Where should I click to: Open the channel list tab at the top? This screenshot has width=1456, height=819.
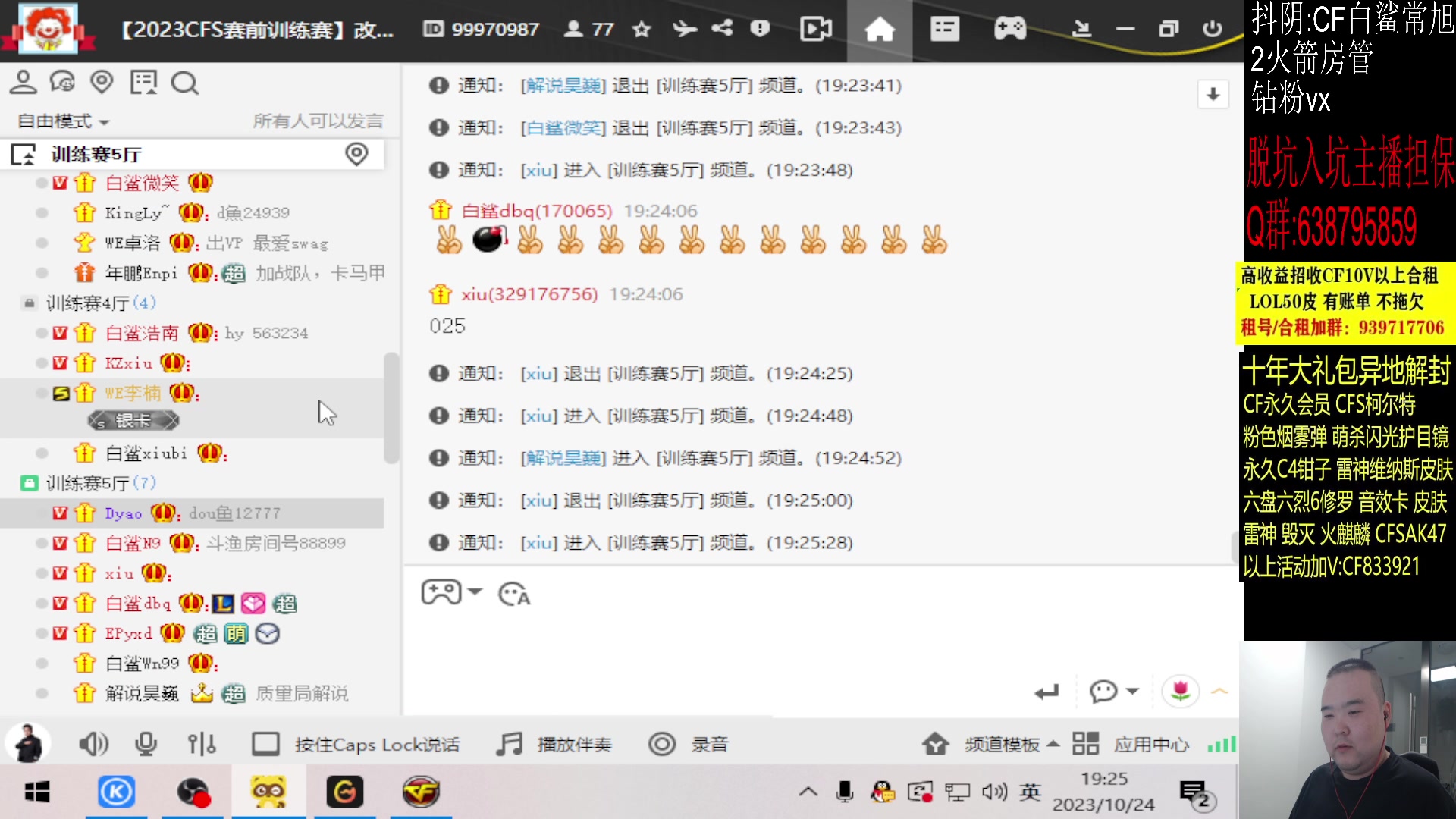click(944, 29)
